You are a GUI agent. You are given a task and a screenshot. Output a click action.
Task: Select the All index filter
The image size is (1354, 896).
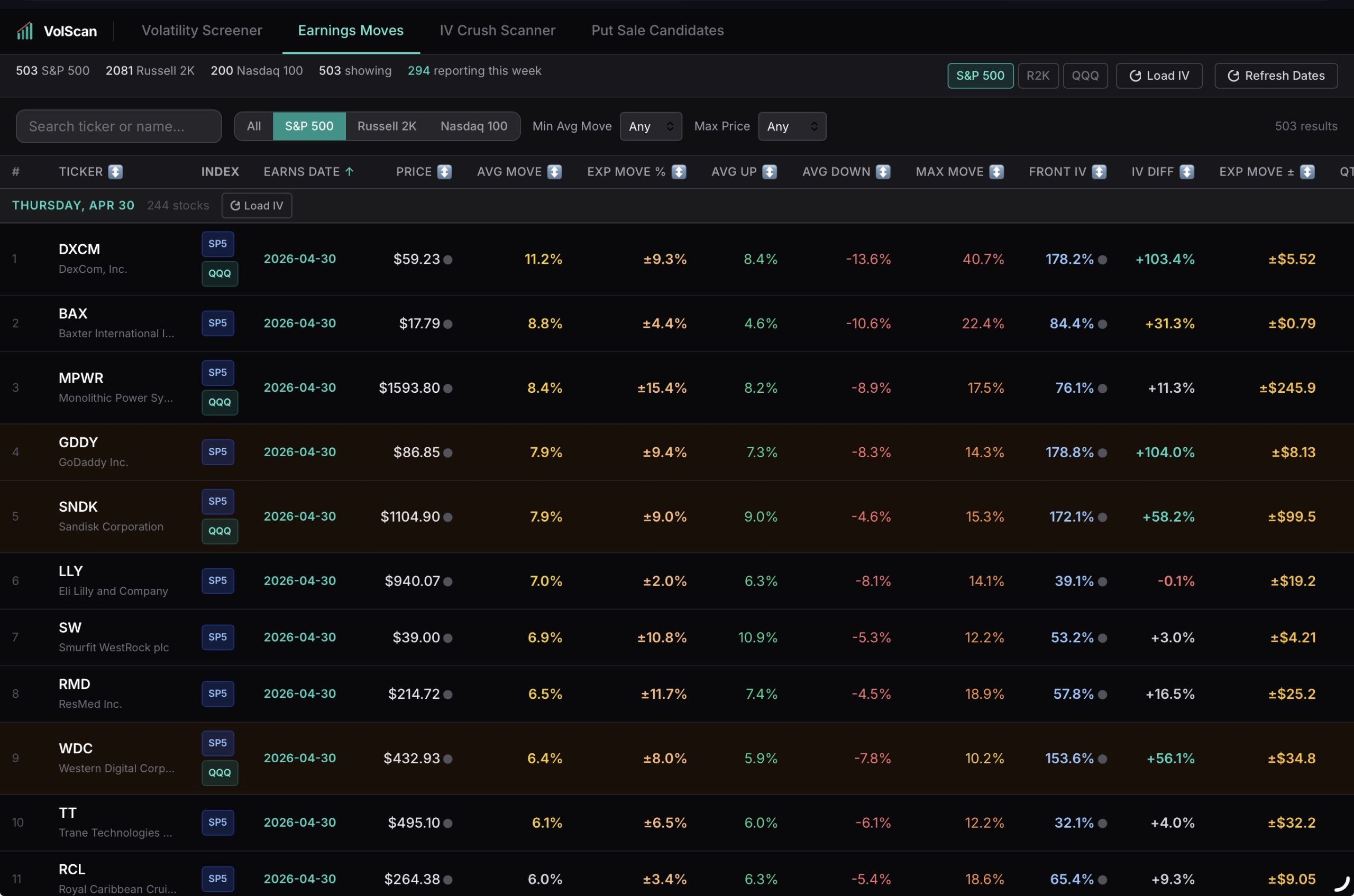point(254,126)
